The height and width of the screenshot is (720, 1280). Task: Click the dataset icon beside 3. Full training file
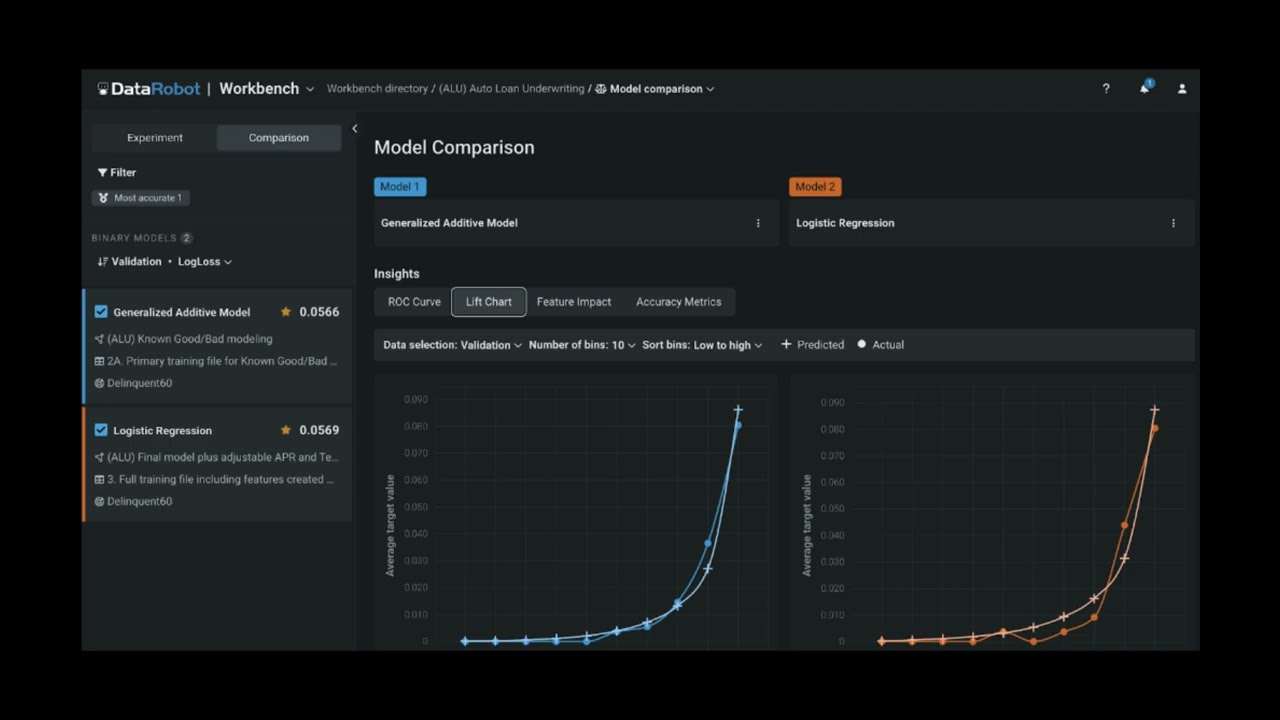(99, 479)
